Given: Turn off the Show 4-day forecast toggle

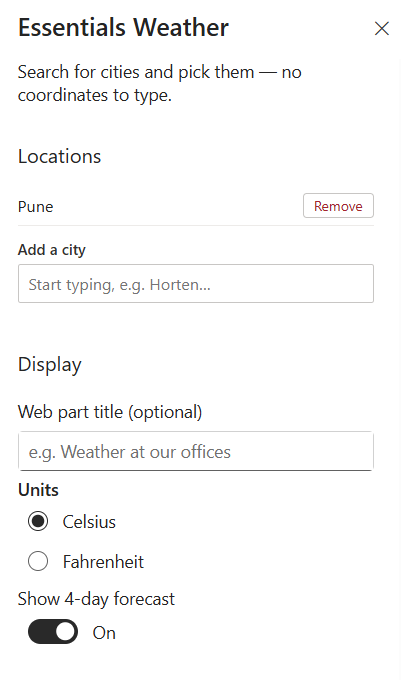Looking at the screenshot, I should click(53, 632).
